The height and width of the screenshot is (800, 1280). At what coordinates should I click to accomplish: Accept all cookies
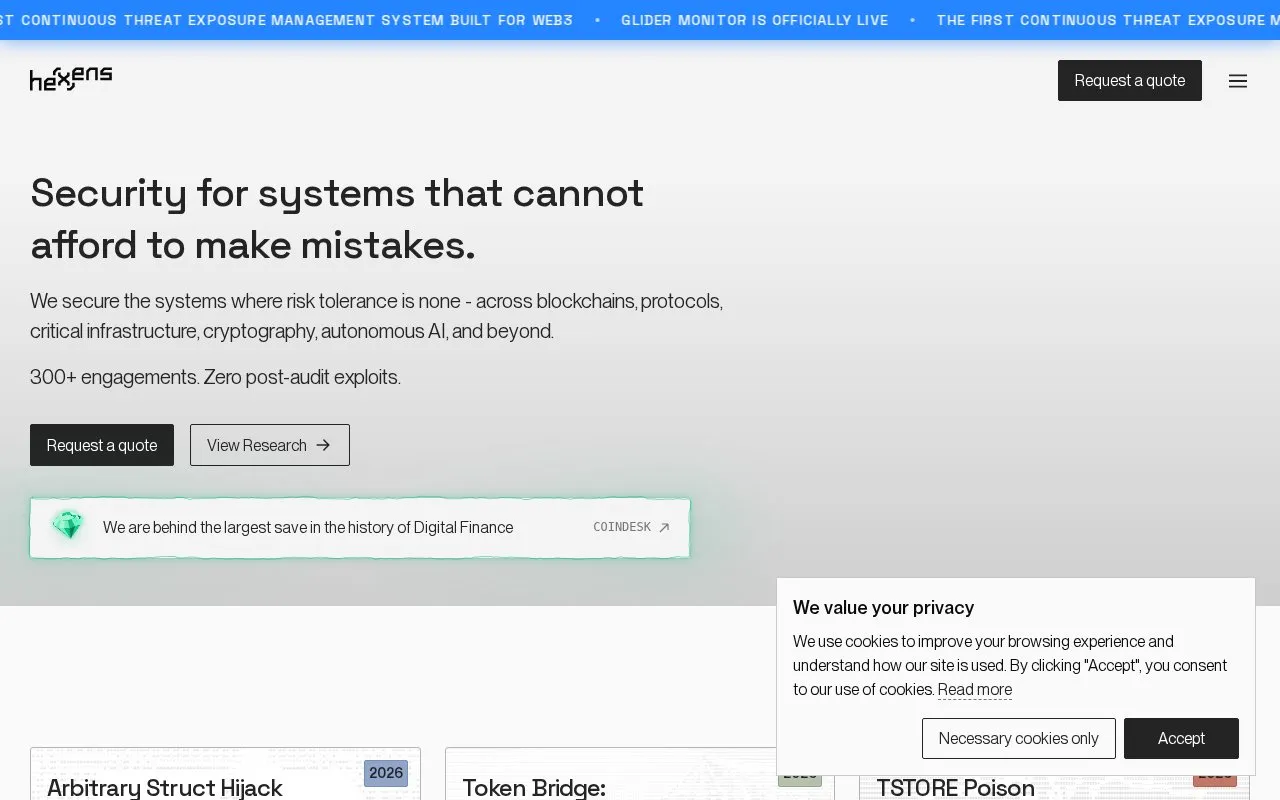click(1181, 738)
